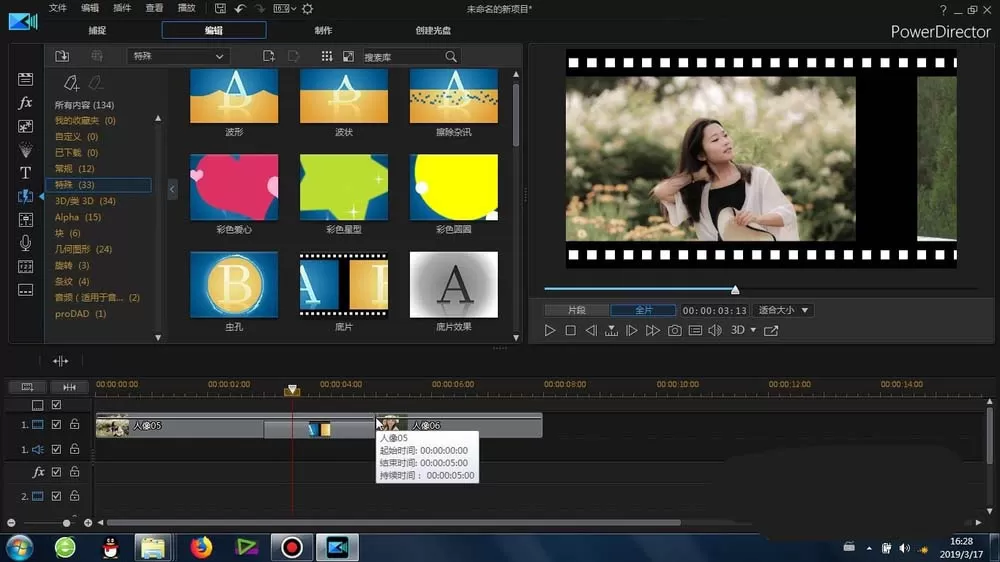Screen dimensions: 1000x562
Task: Play the preview video
Action: [550, 330]
